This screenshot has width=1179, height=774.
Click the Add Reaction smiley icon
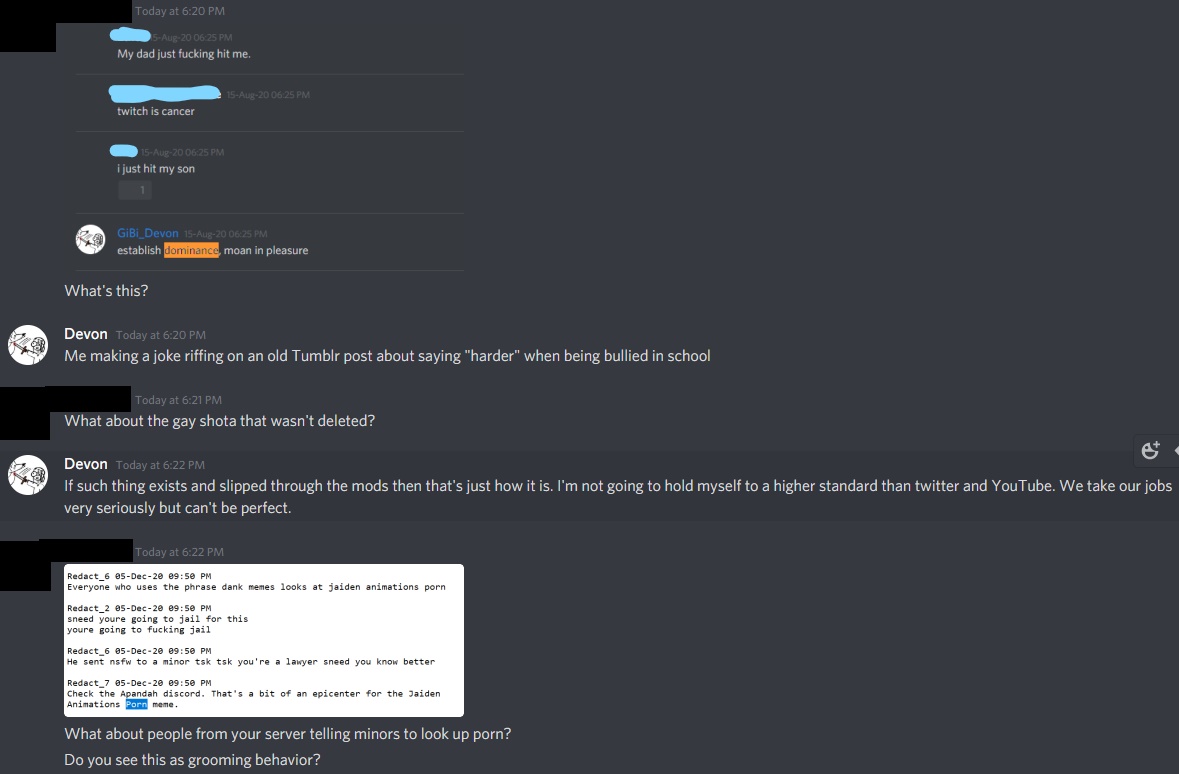pos(1150,451)
